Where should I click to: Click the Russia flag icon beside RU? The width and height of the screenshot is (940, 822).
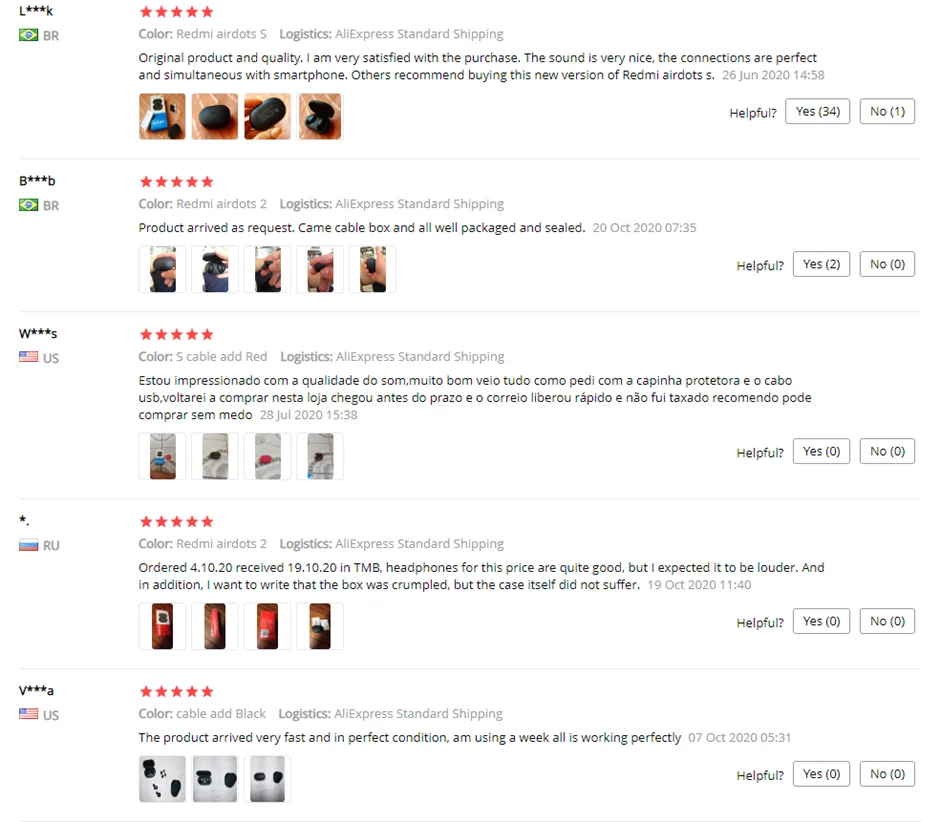click(x=28, y=546)
